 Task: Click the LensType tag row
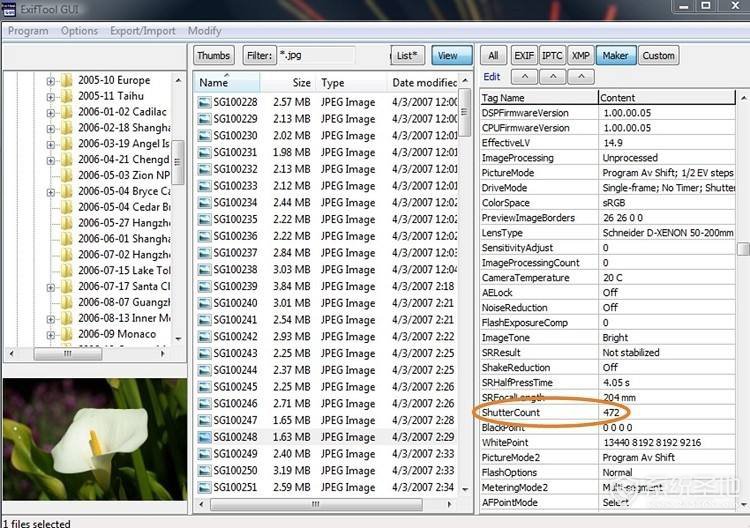607,233
